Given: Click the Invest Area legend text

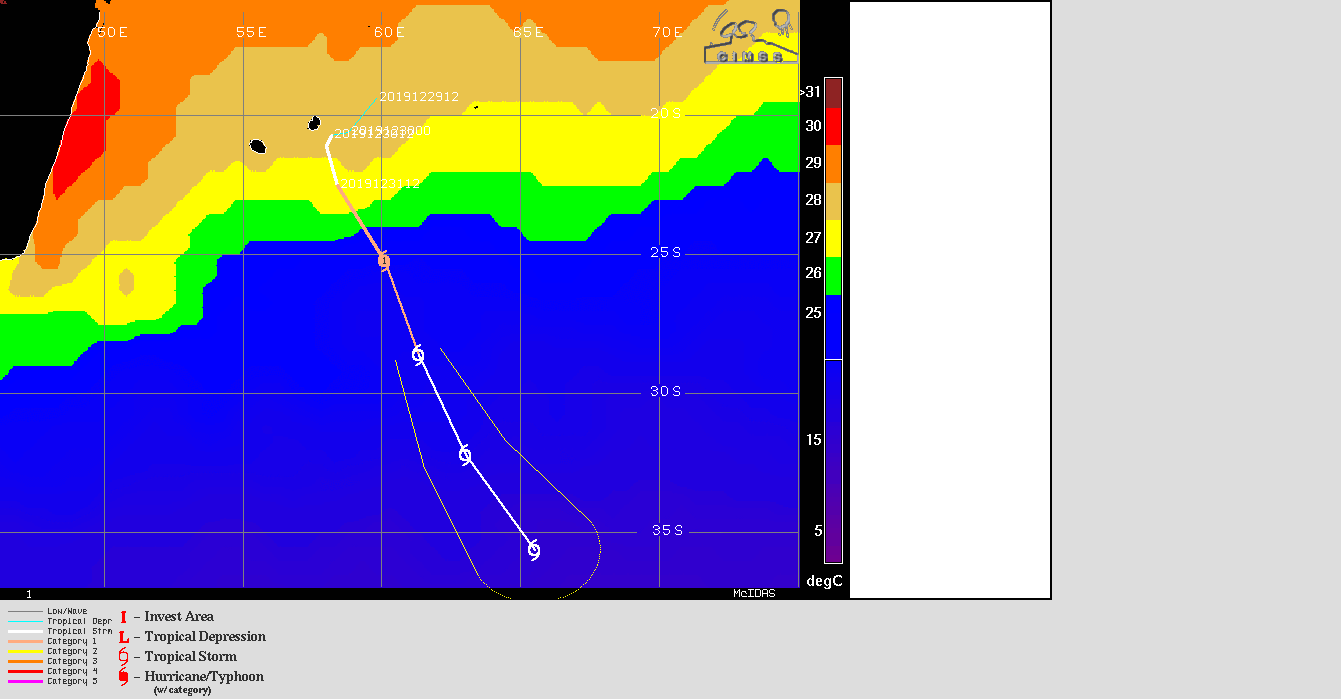Looking at the screenshot, I should pos(179,617).
